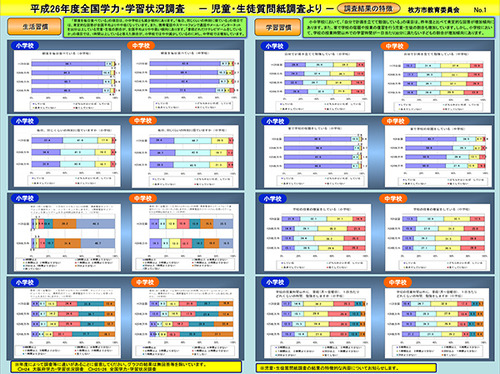Open the 学校の授業の復習をしている (小学校) chart

317,237
